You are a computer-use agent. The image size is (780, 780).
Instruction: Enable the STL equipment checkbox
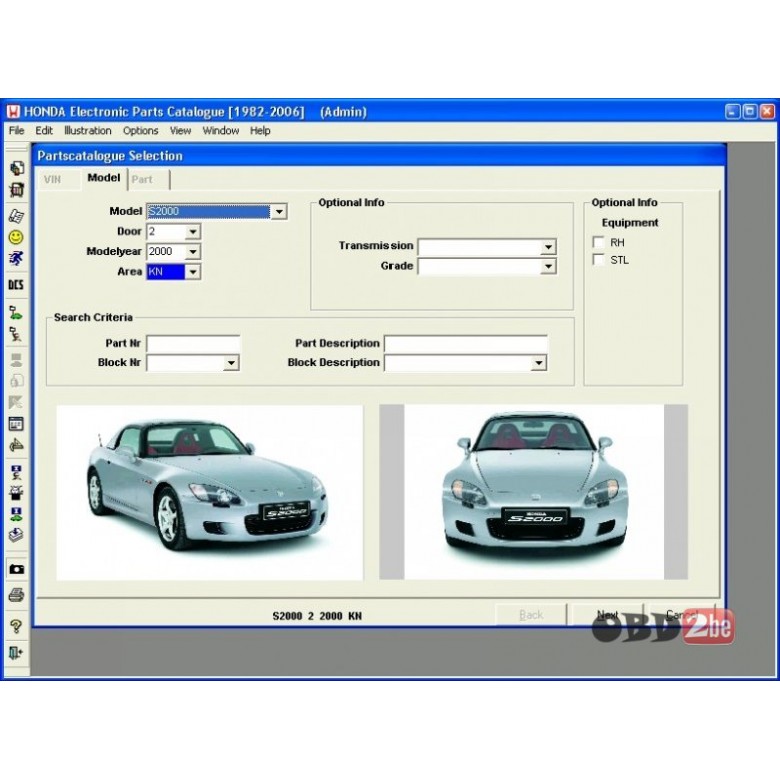pyautogui.click(x=598, y=260)
